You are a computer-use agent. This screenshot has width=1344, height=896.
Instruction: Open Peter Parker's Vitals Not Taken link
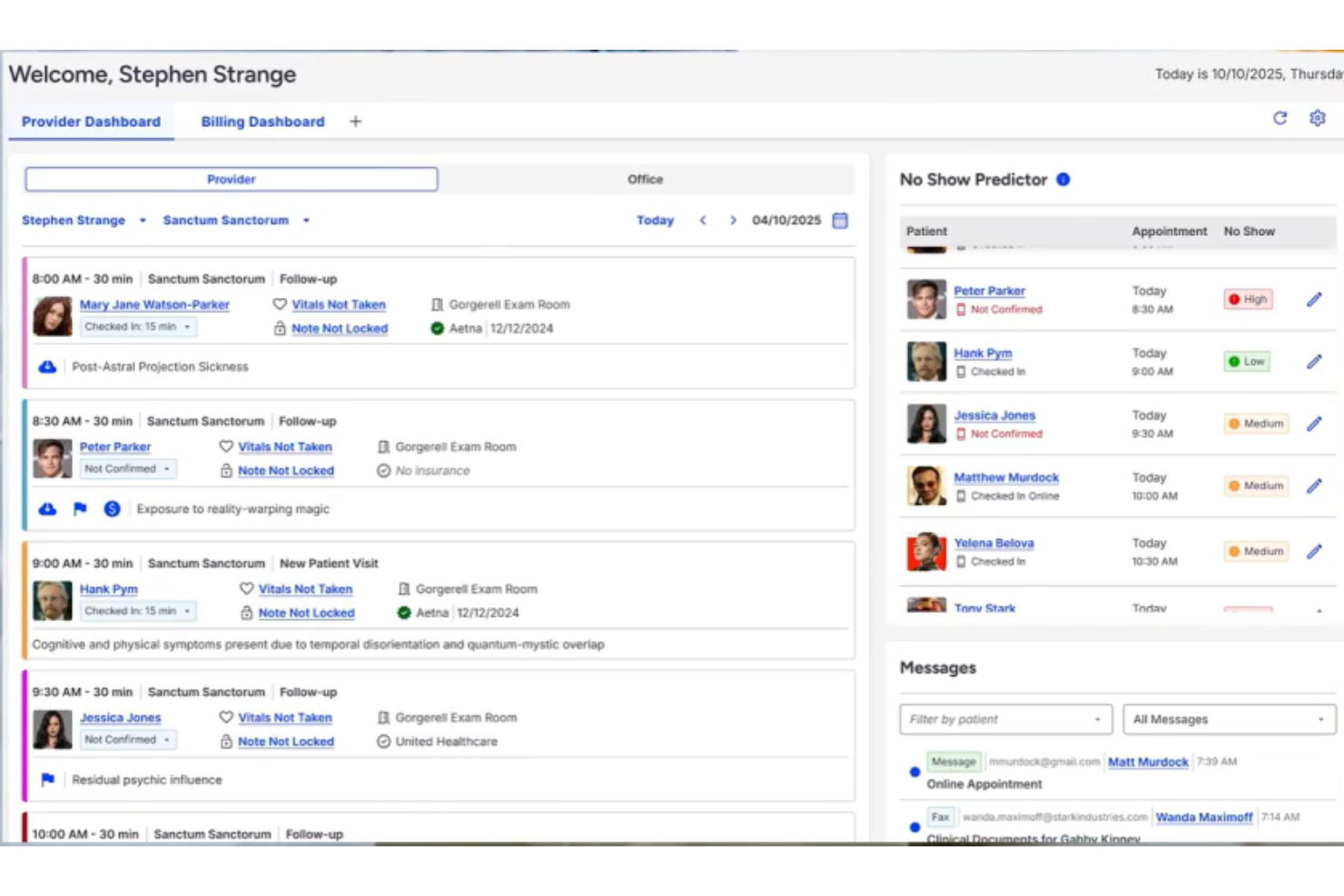[285, 447]
